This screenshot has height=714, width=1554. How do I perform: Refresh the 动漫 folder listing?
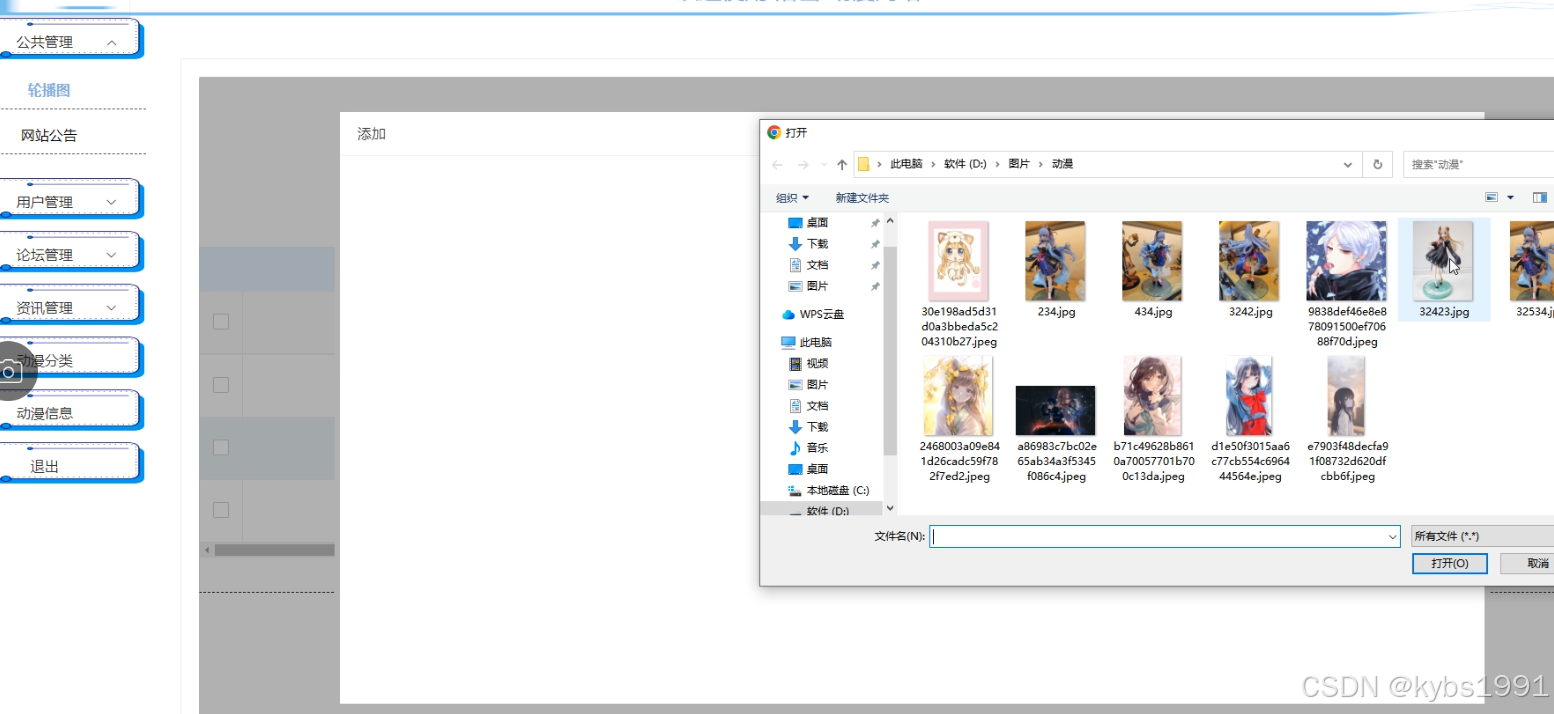(1377, 165)
